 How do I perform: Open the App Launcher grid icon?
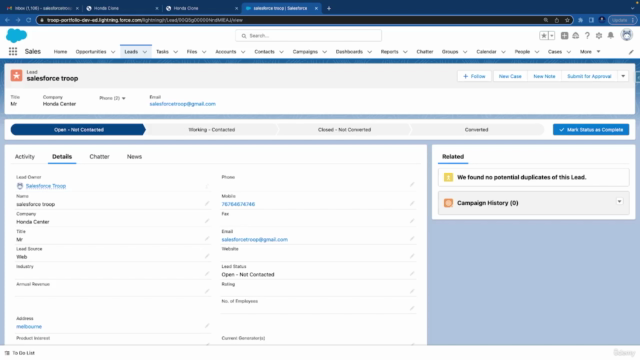tap(13, 51)
